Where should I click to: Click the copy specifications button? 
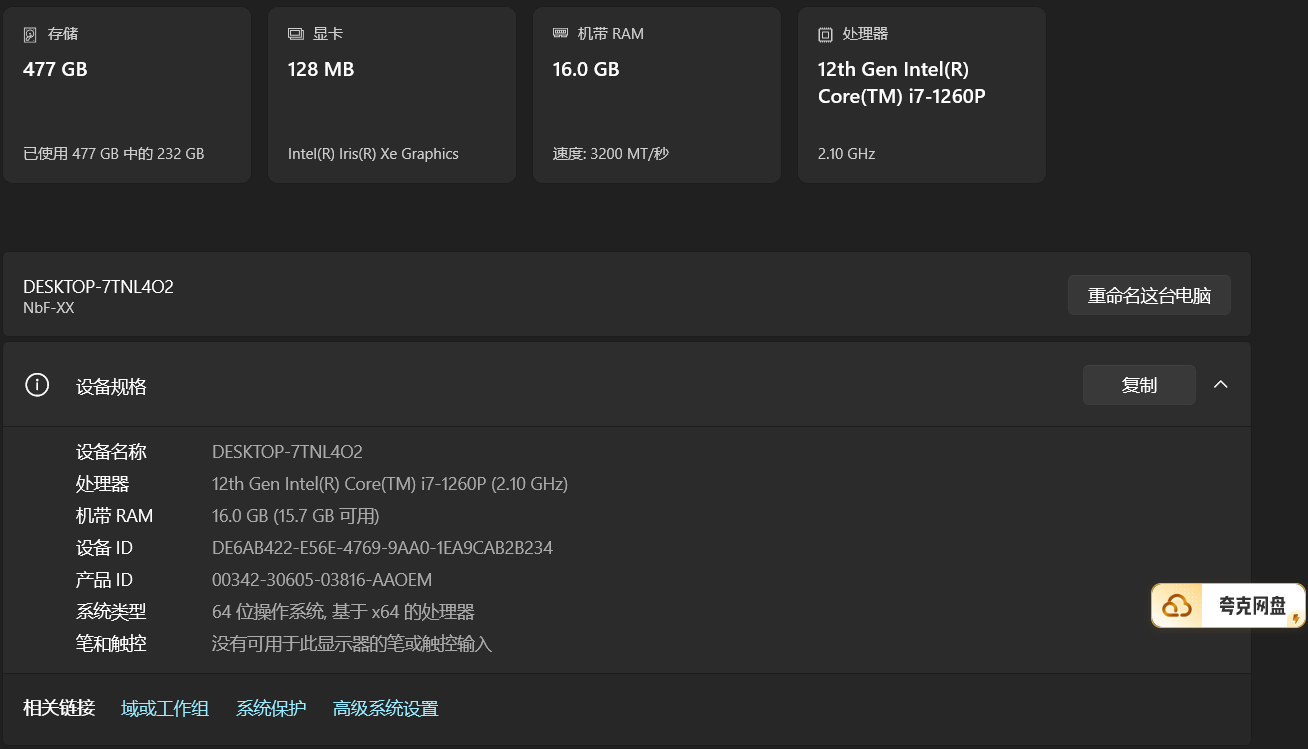pyautogui.click(x=1139, y=385)
